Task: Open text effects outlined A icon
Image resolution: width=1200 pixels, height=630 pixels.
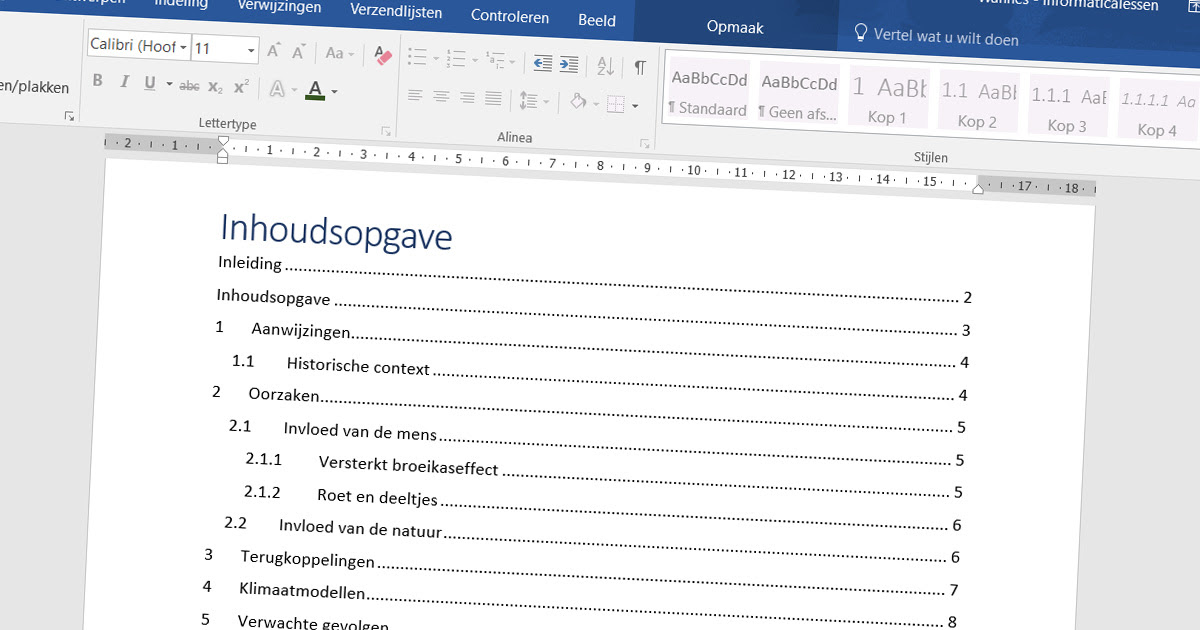Action: 279,89
